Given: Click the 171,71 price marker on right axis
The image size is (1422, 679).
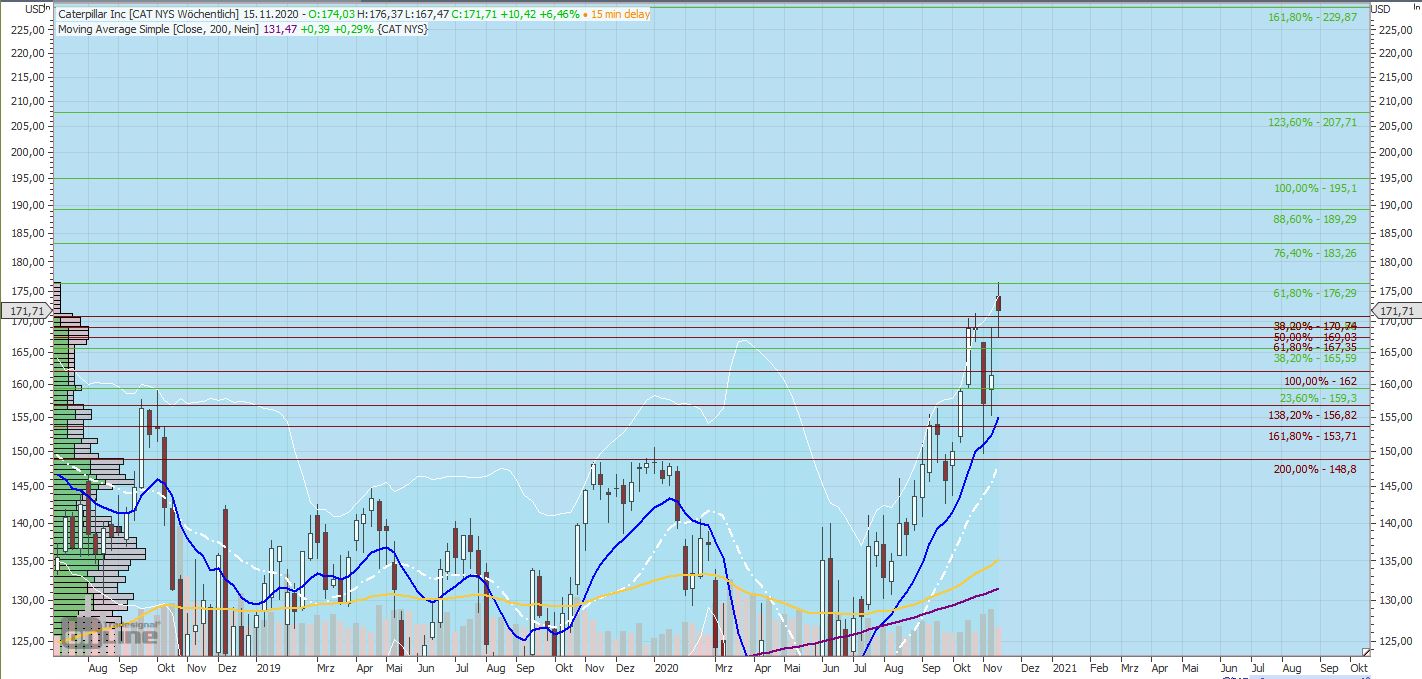Looking at the screenshot, I should [1395, 311].
